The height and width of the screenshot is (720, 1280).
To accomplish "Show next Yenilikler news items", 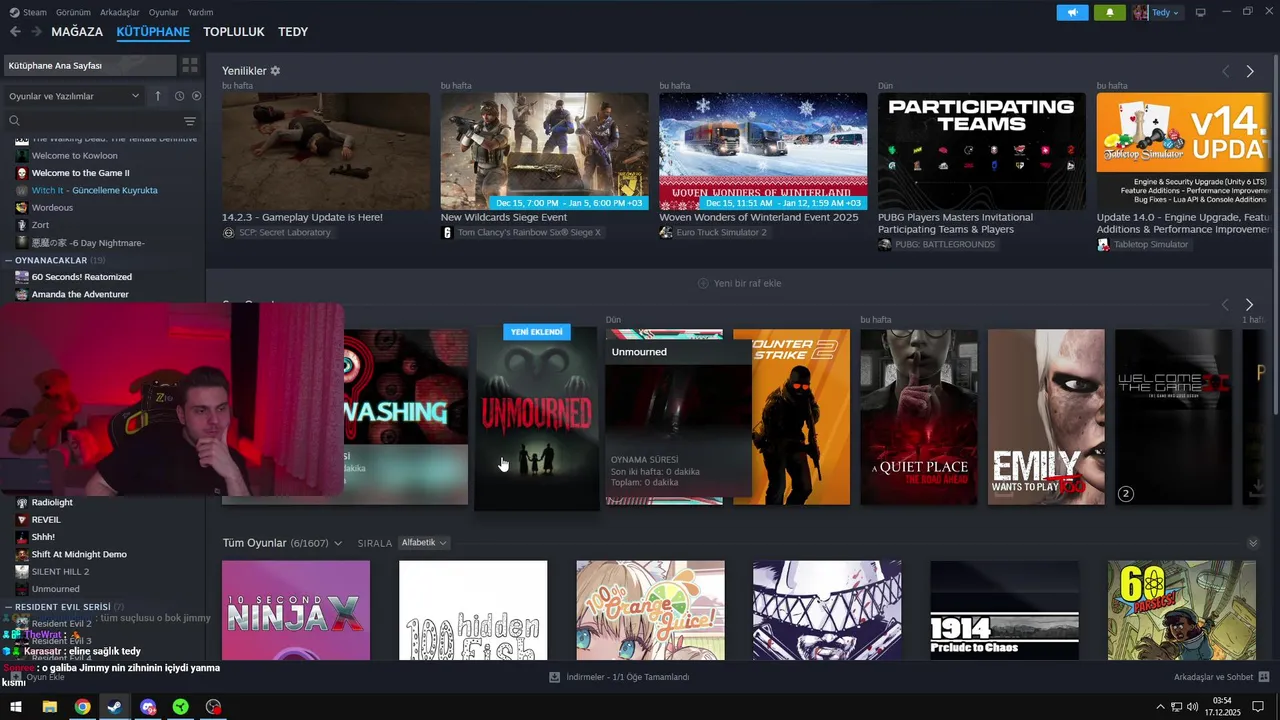I will (1250, 71).
